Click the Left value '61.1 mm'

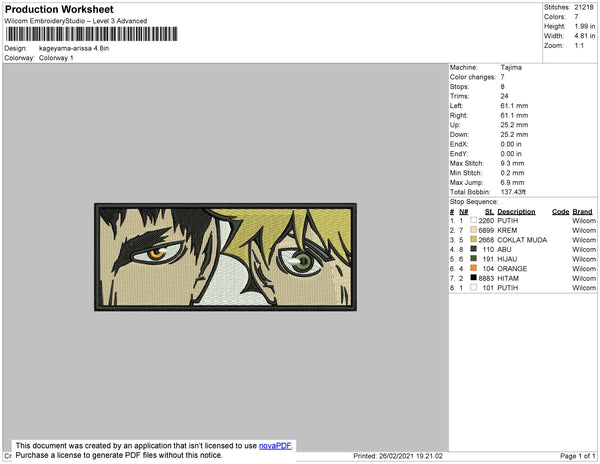coord(514,106)
